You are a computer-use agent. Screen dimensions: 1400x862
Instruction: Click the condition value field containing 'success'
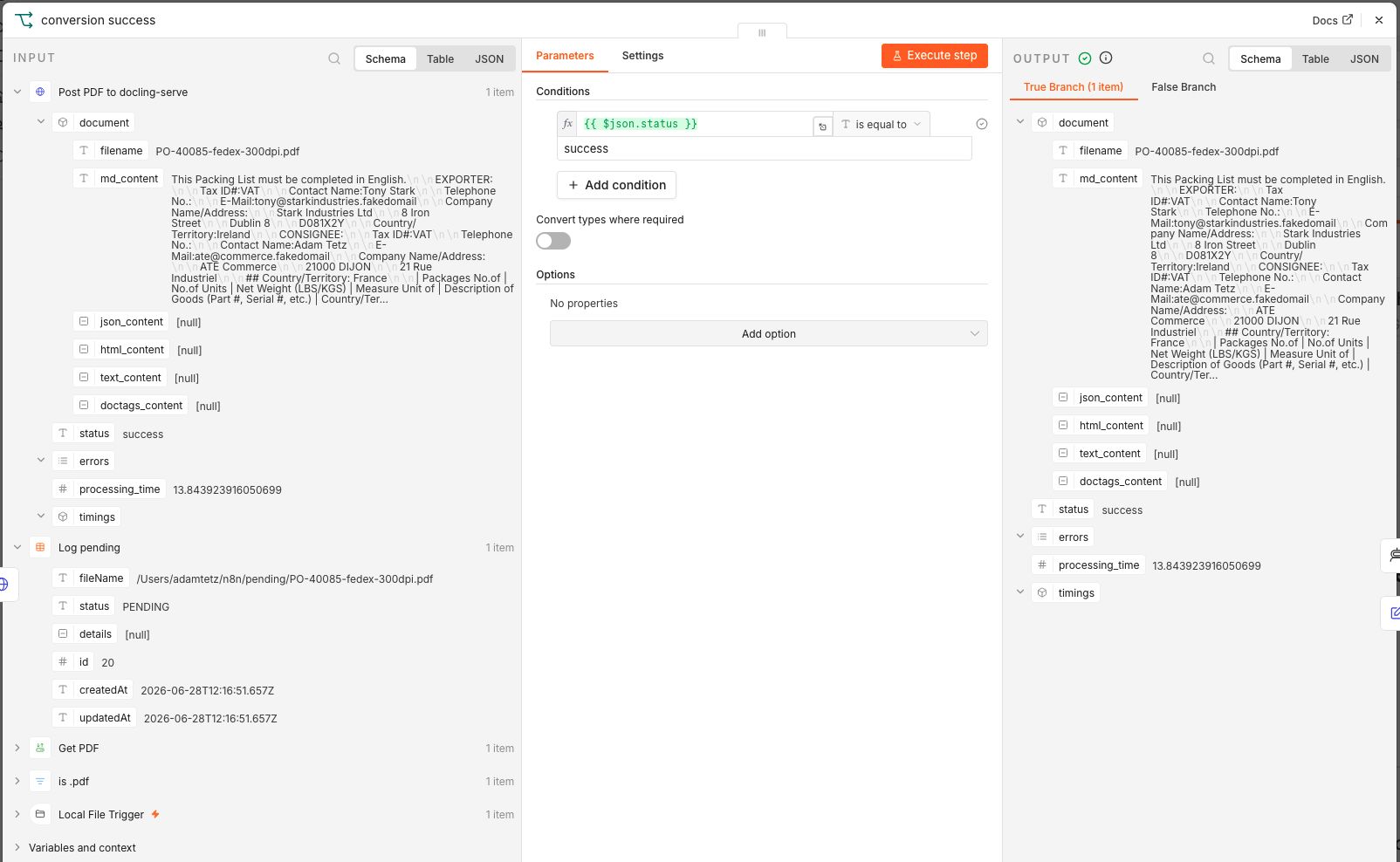coord(764,148)
